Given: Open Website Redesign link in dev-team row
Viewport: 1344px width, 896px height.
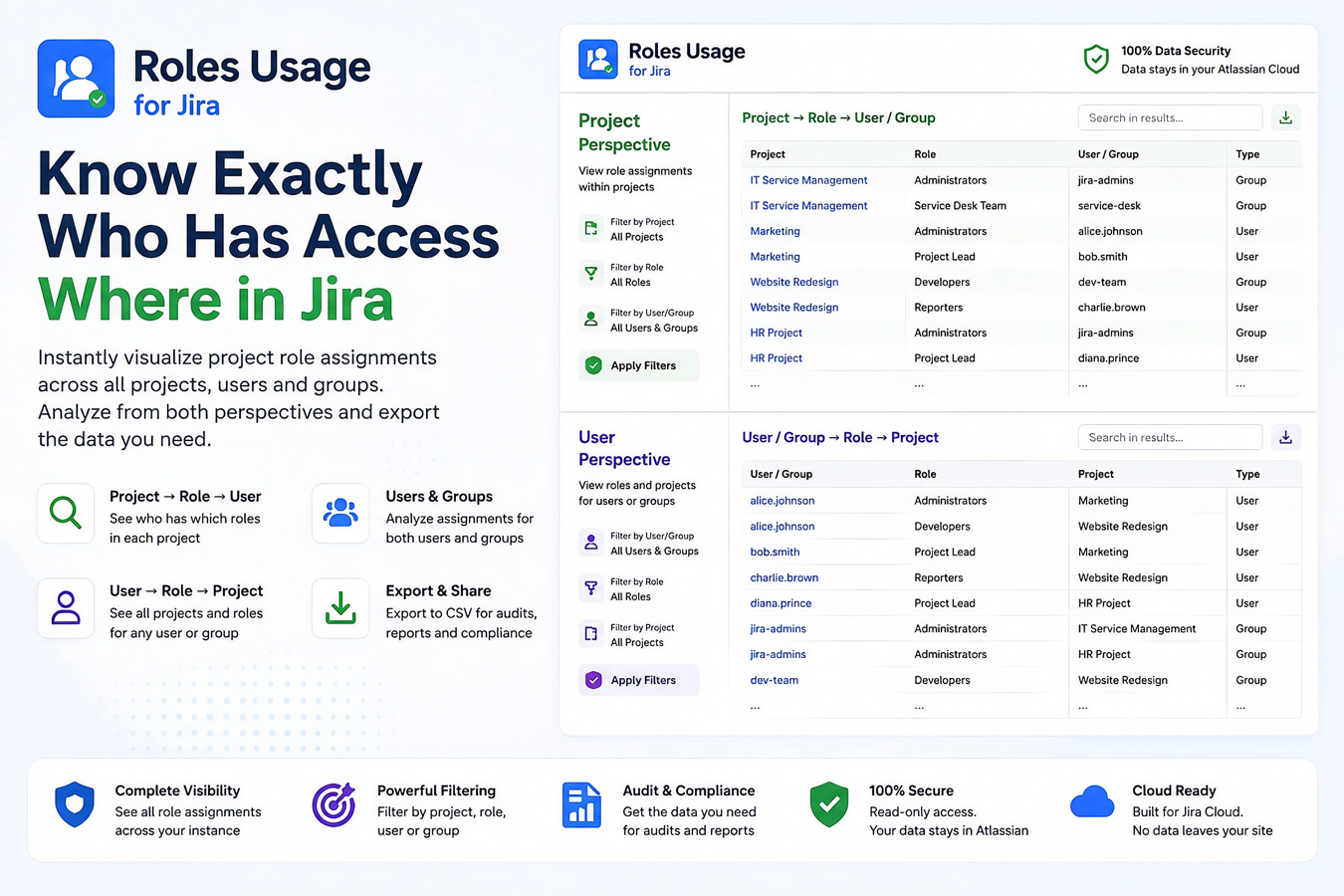Looking at the screenshot, I should (793, 282).
